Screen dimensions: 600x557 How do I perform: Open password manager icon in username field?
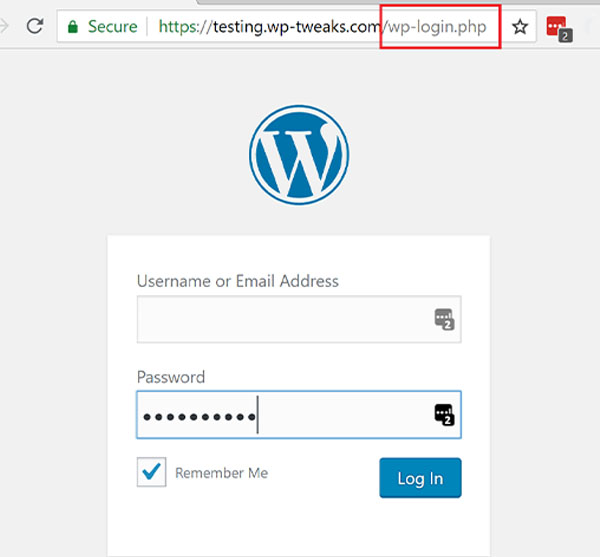444,319
